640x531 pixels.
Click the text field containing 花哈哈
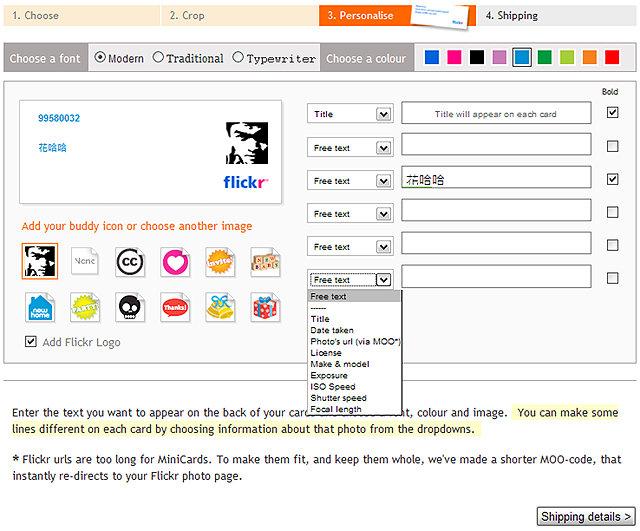point(496,177)
